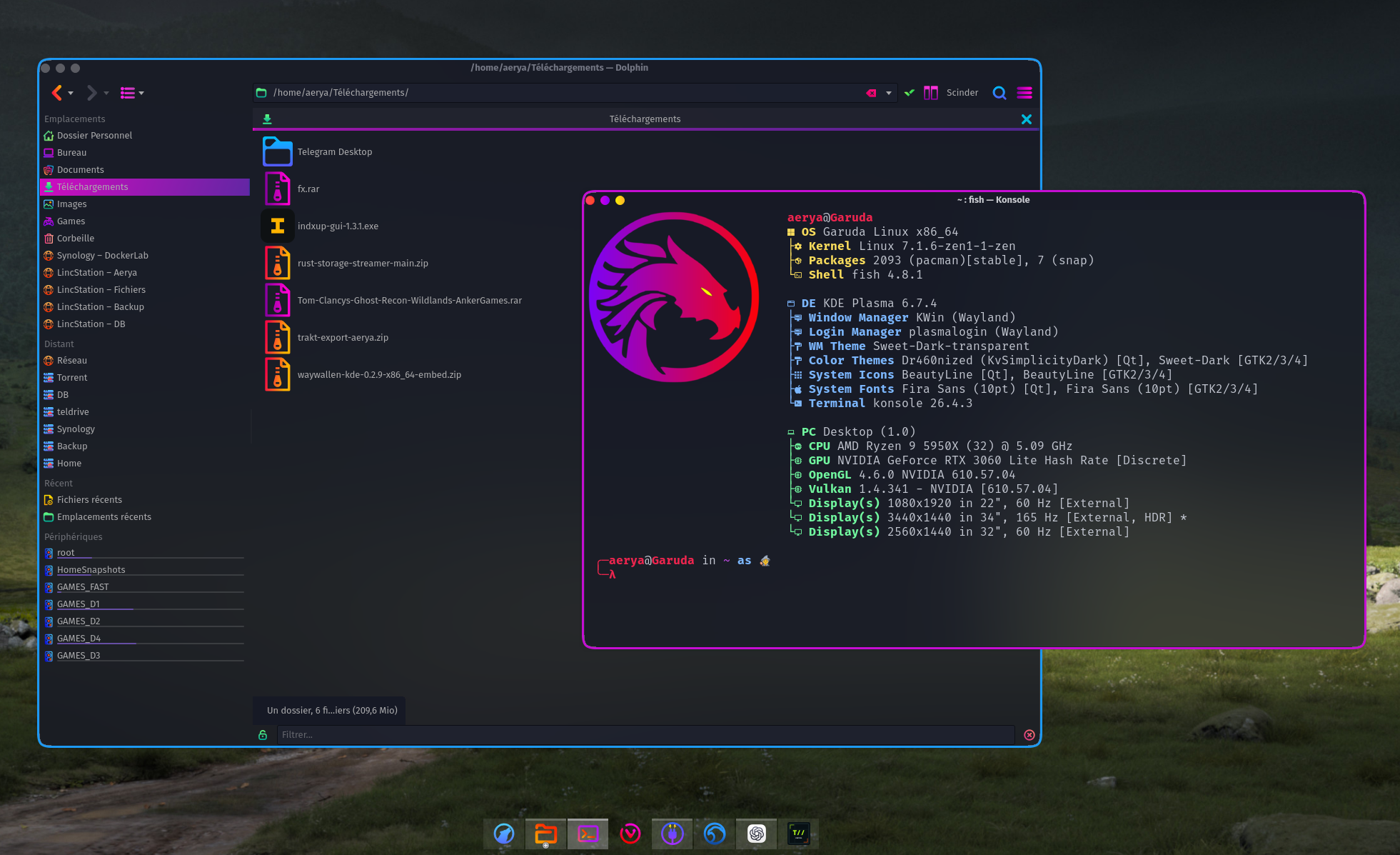The image size is (1400, 855).
Task: Open the GAMES_D1 drive
Action: (x=145, y=604)
